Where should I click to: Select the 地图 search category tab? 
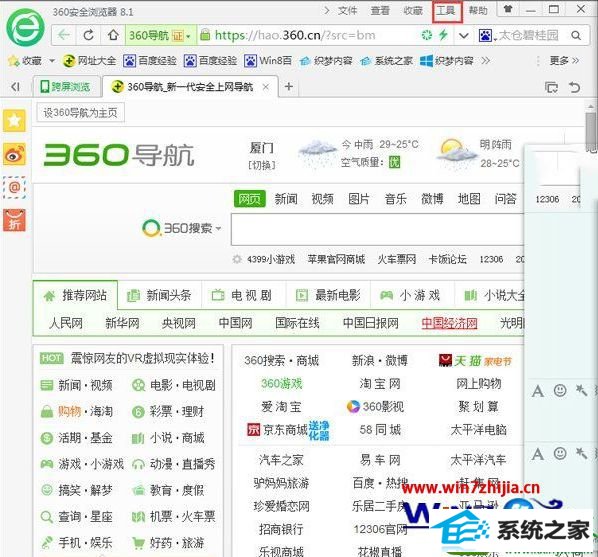pyautogui.click(x=469, y=199)
